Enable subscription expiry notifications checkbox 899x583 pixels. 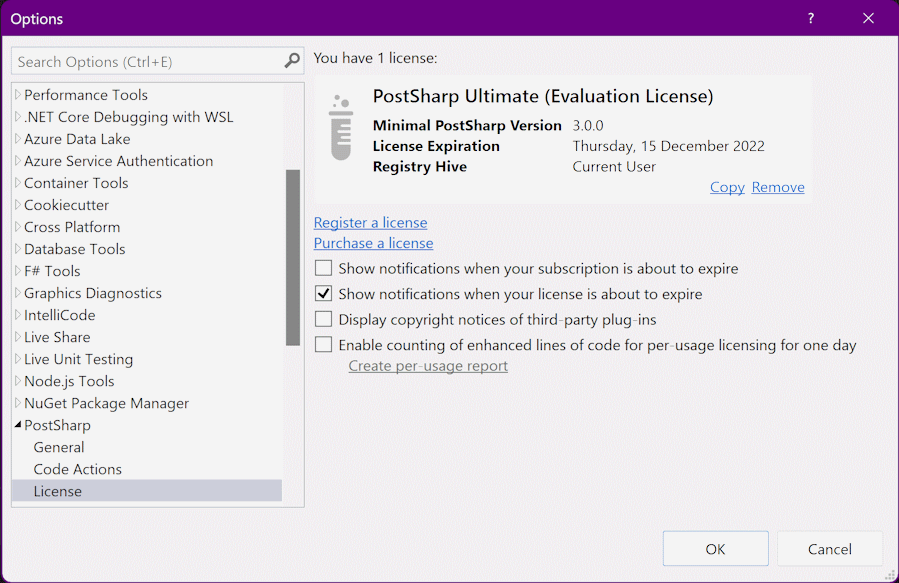tap(324, 268)
